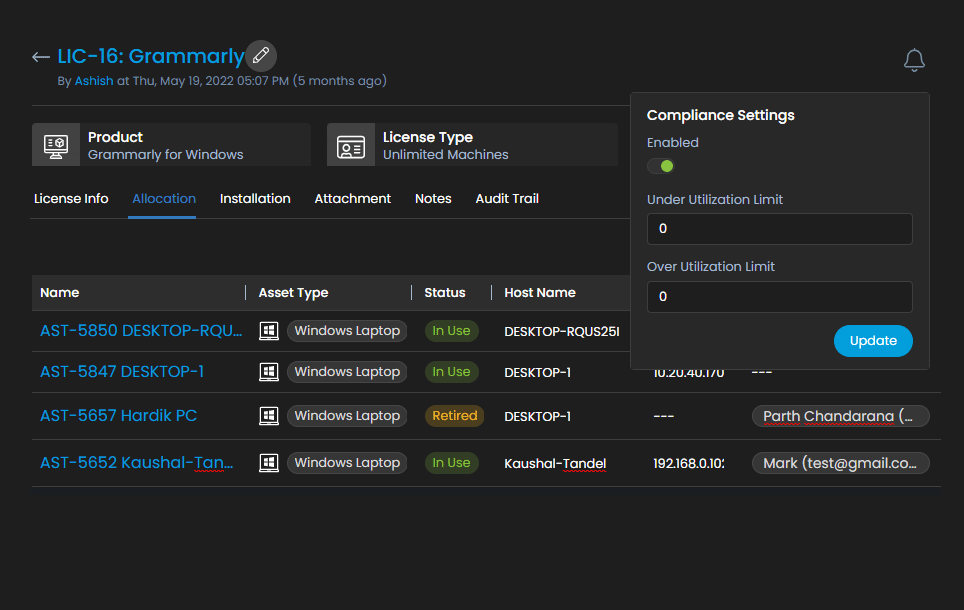
Task: Click Windows Laptop tag in AST-5850 row
Action: [x=347, y=331]
